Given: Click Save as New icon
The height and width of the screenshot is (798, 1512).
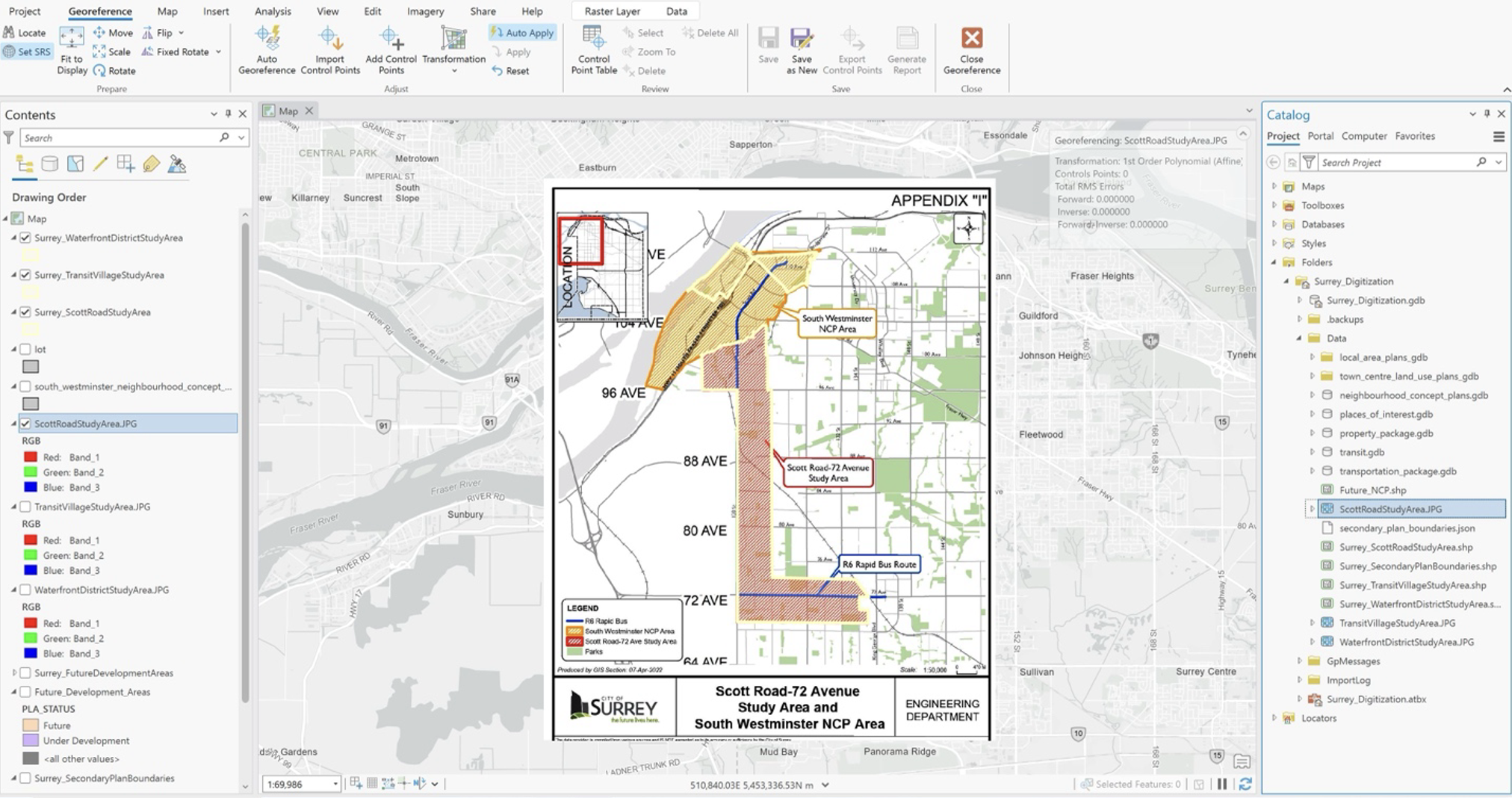Looking at the screenshot, I should point(802,37).
